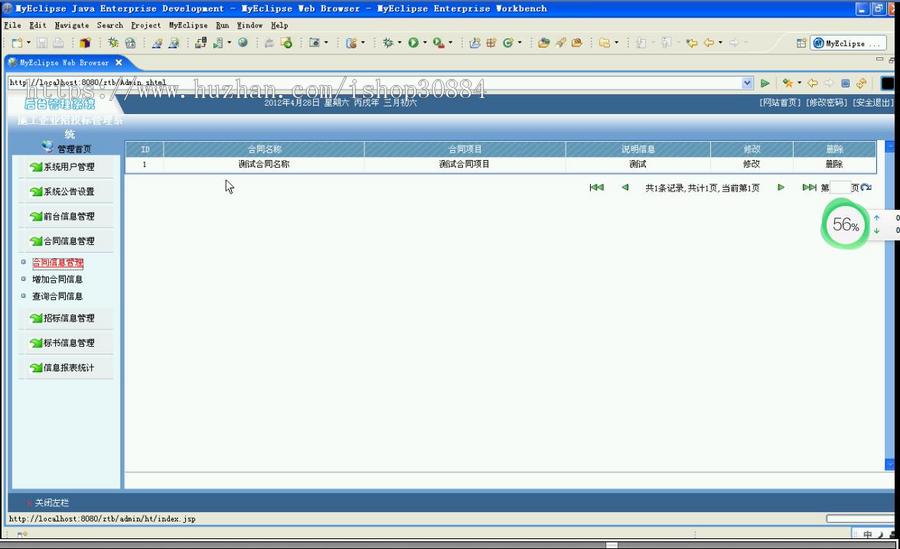The image size is (900, 549).
Task: Open the Project menu
Action: tap(146, 25)
